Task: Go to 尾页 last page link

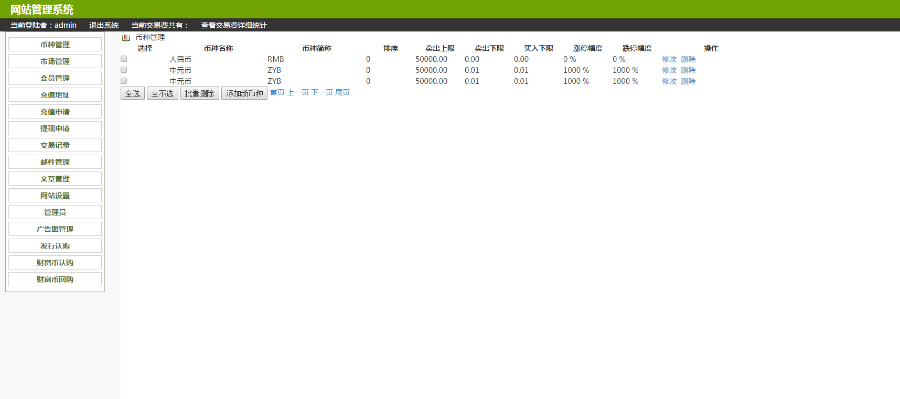Action: click(343, 92)
